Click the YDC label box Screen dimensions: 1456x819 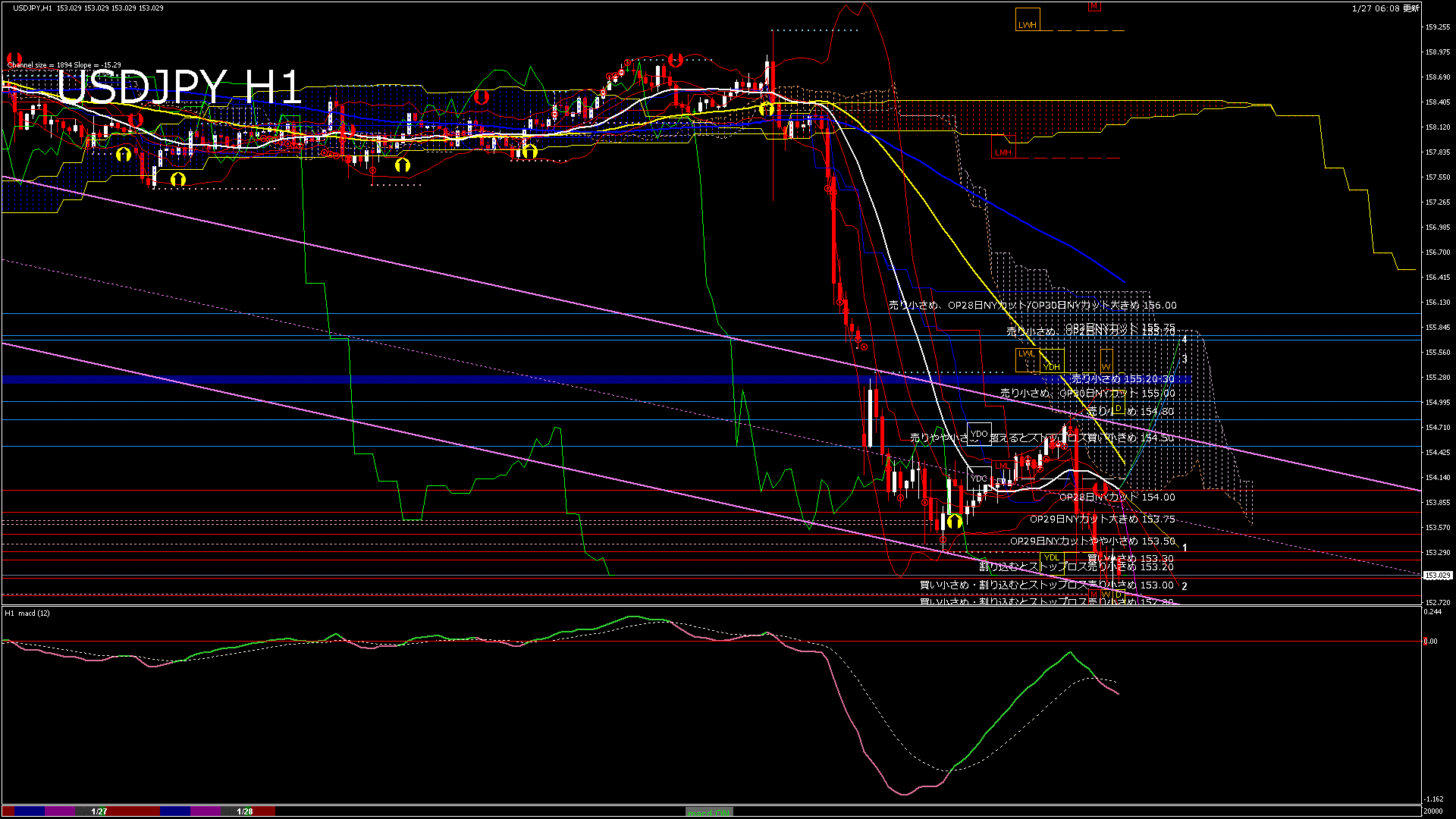click(979, 479)
